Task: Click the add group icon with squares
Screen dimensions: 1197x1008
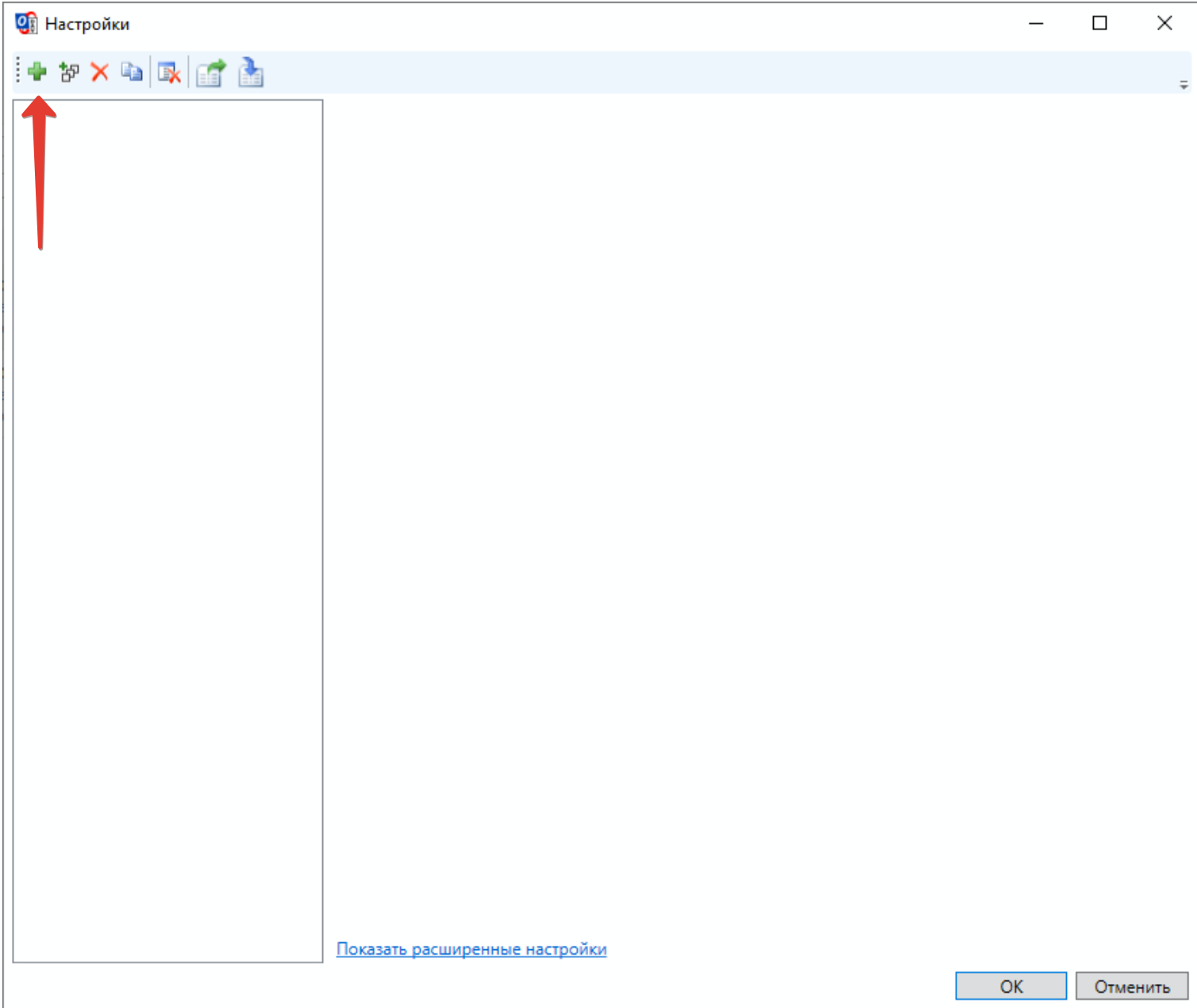Action: [x=69, y=72]
